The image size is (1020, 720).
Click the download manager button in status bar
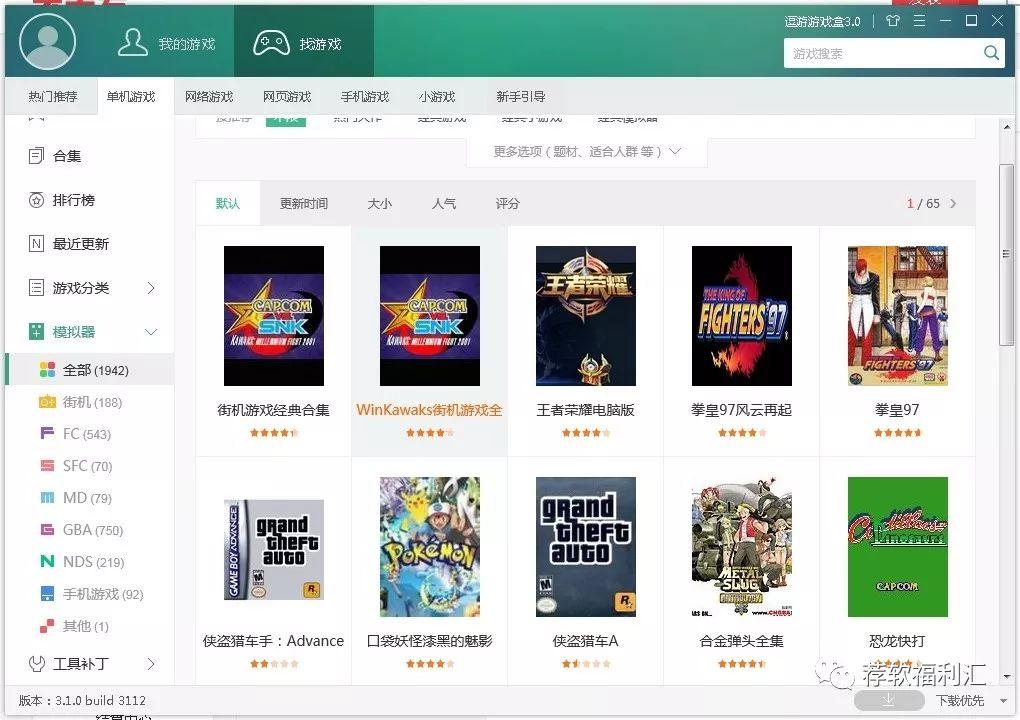tap(889, 700)
